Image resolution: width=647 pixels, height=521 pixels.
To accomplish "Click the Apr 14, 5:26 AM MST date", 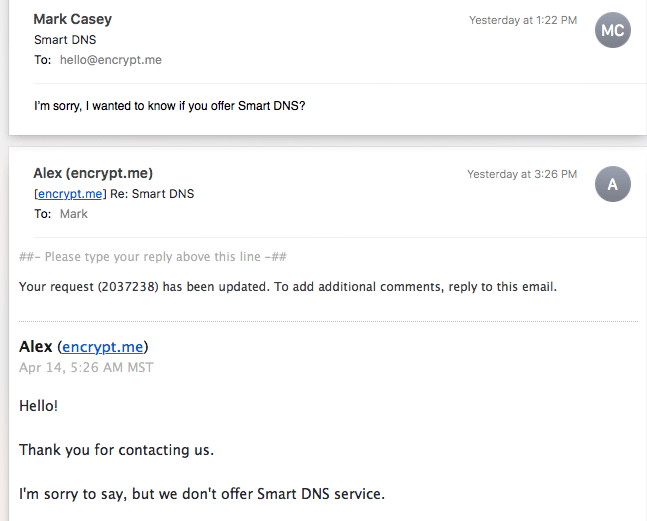I will (86, 367).
